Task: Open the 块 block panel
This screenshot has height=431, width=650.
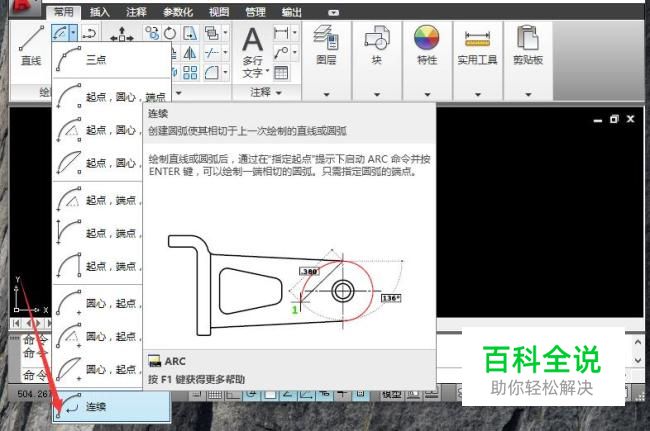Action: click(x=376, y=45)
